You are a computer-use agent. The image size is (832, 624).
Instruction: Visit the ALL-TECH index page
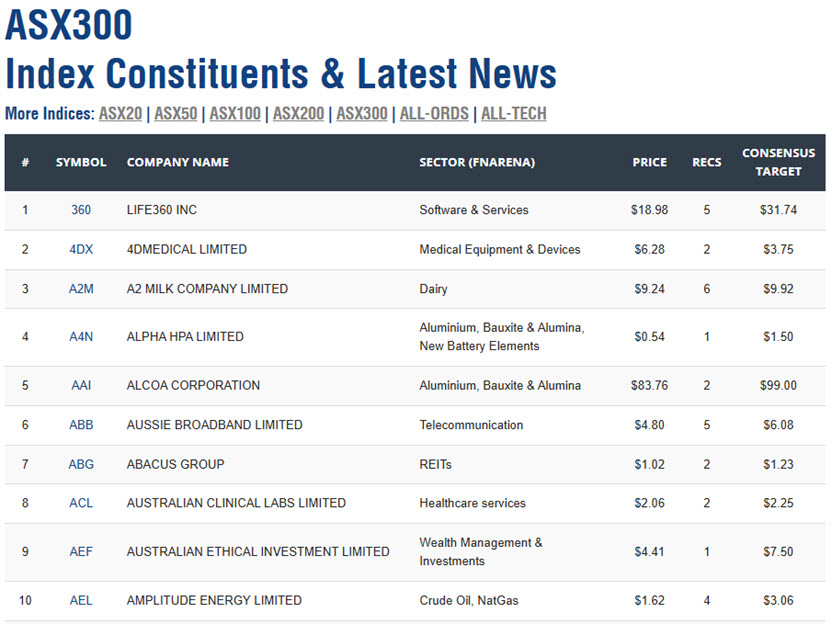click(x=514, y=113)
